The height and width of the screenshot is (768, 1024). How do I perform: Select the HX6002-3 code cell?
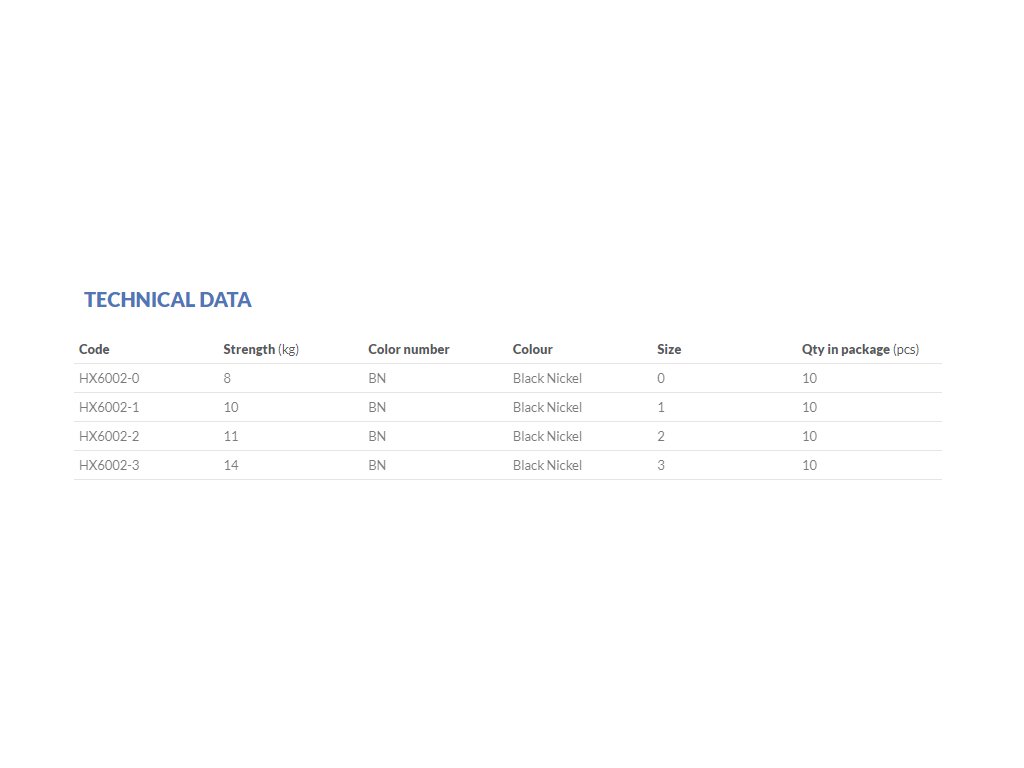[109, 465]
